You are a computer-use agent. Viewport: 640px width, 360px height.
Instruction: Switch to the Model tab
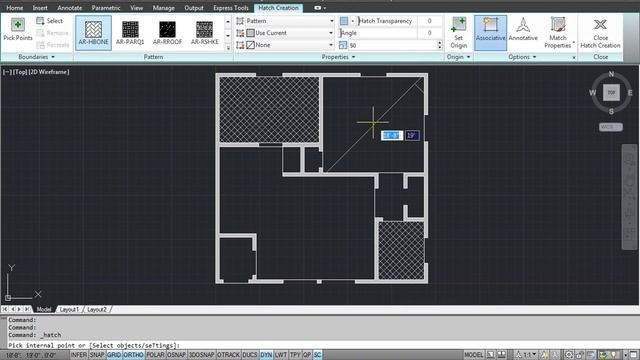point(44,309)
